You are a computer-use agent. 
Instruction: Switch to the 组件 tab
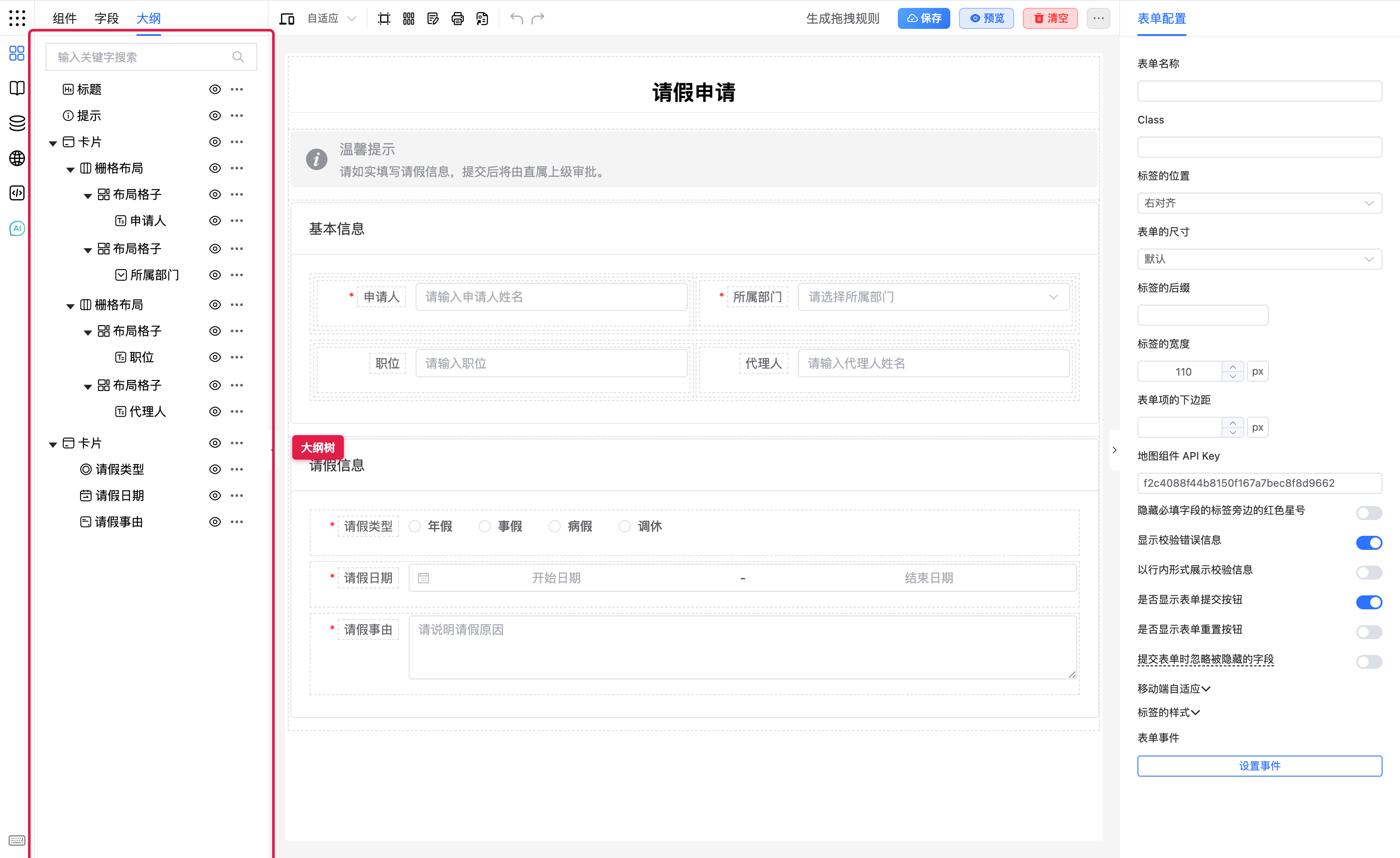point(64,18)
